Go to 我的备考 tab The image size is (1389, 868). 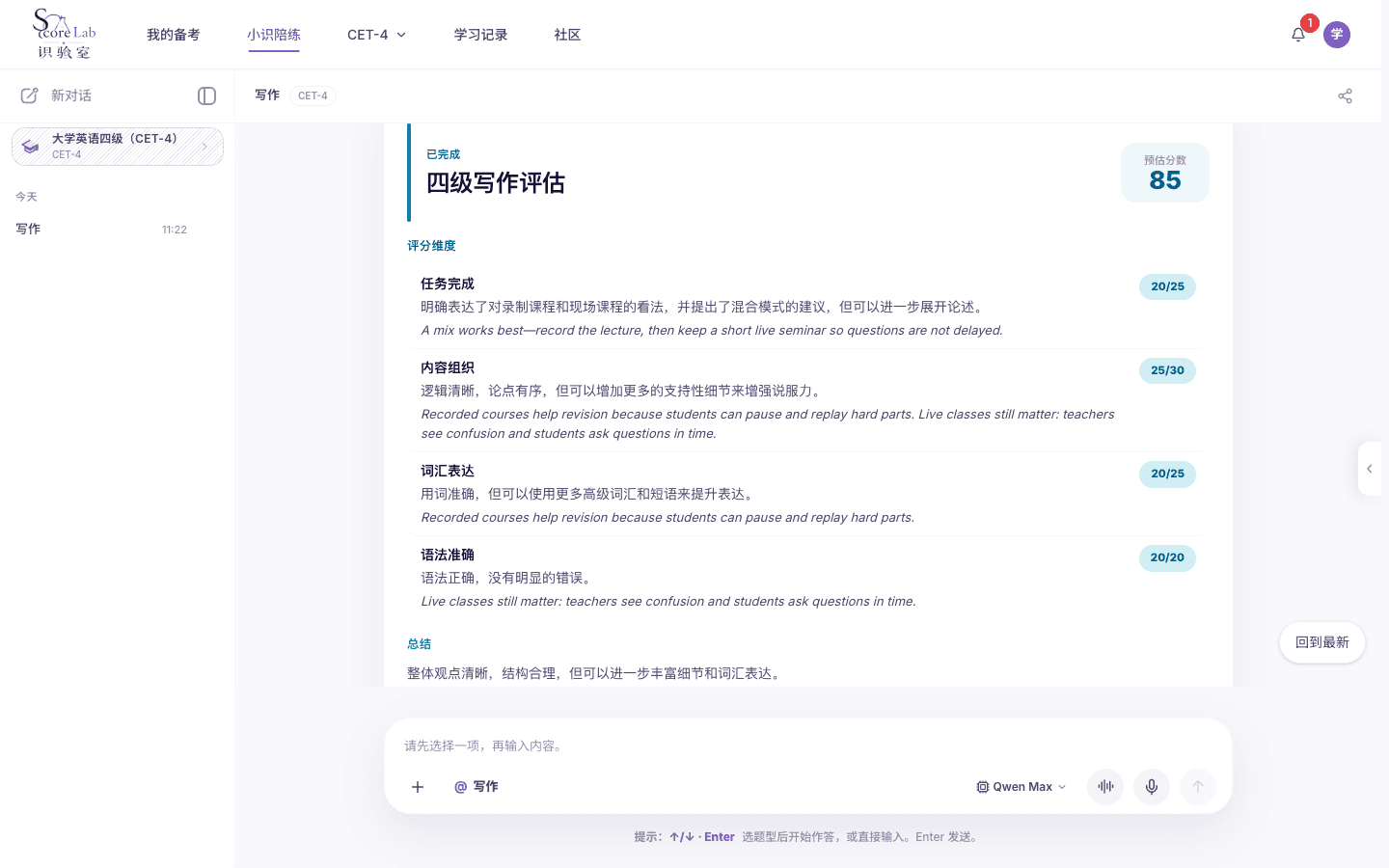click(174, 35)
